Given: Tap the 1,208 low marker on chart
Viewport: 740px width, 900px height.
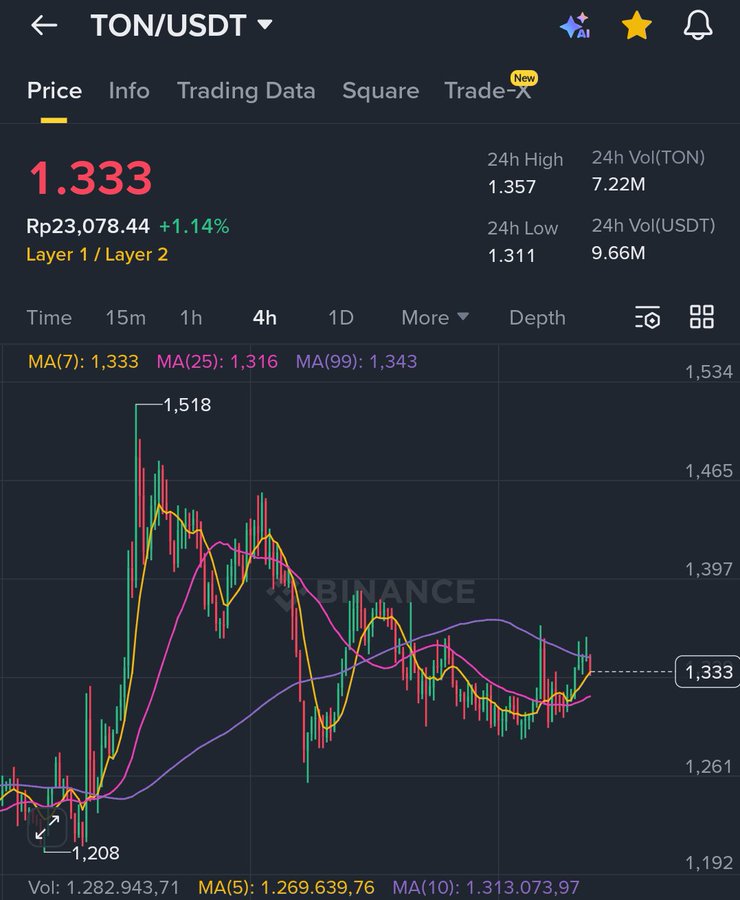Looking at the screenshot, I should 96,853.
